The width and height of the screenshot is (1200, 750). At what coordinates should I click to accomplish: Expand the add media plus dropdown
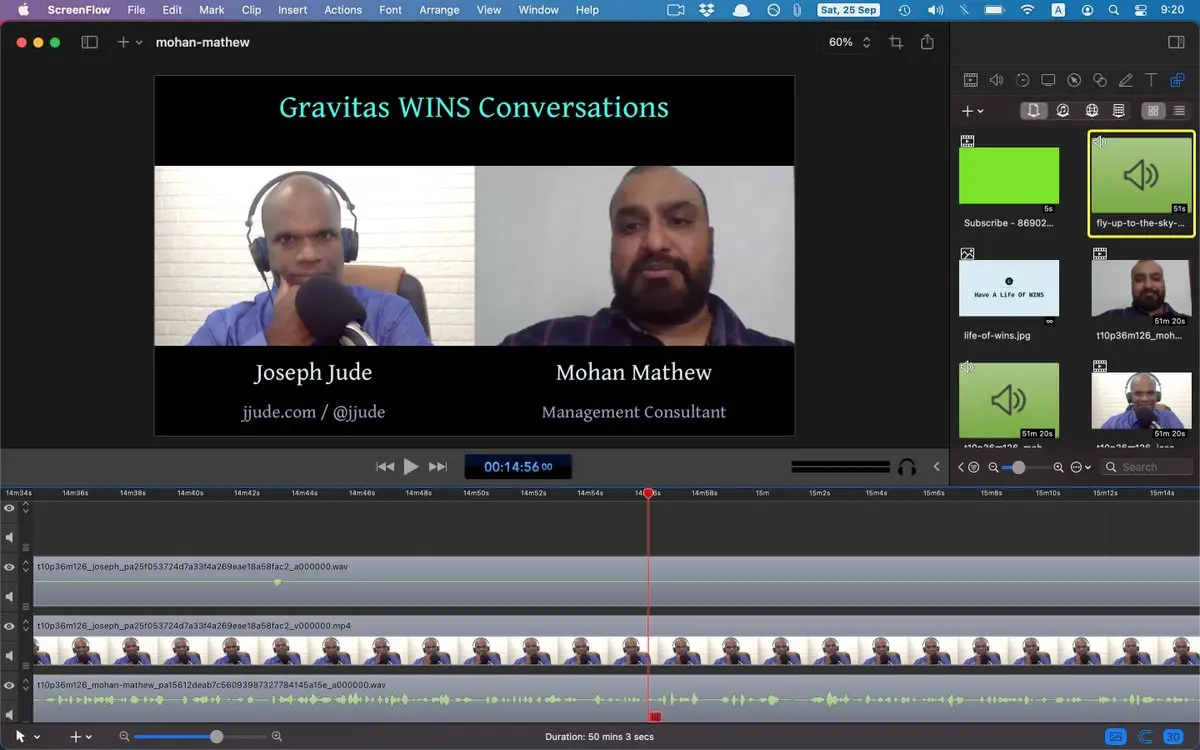click(x=972, y=111)
